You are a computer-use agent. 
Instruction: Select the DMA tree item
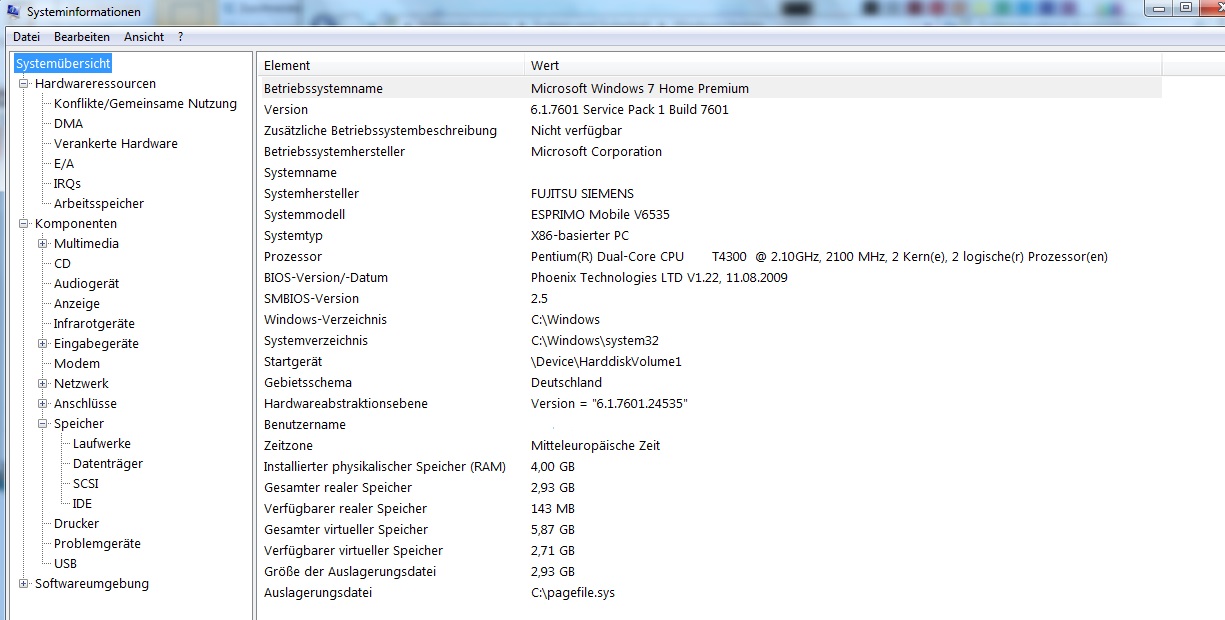click(x=68, y=123)
